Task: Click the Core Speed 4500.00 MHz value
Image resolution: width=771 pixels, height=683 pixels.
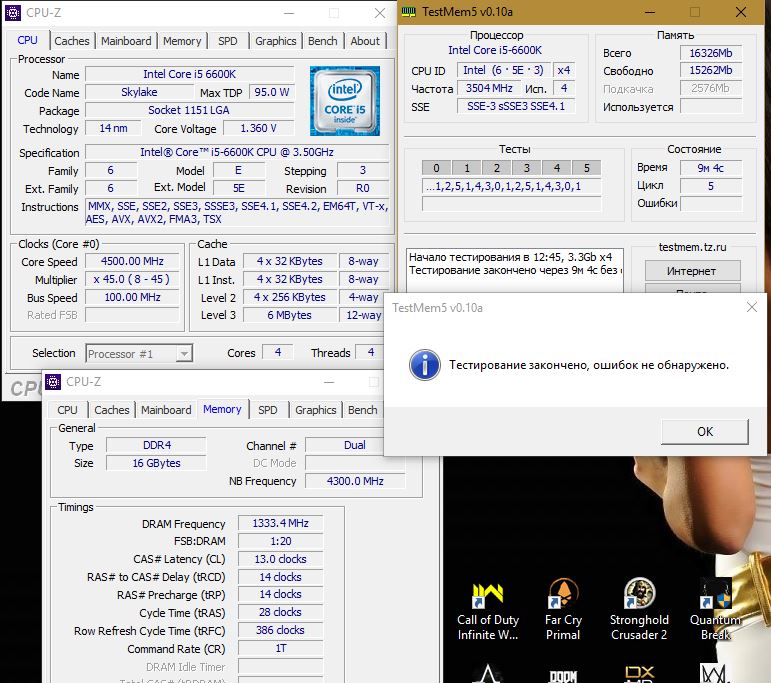Action: [x=132, y=261]
